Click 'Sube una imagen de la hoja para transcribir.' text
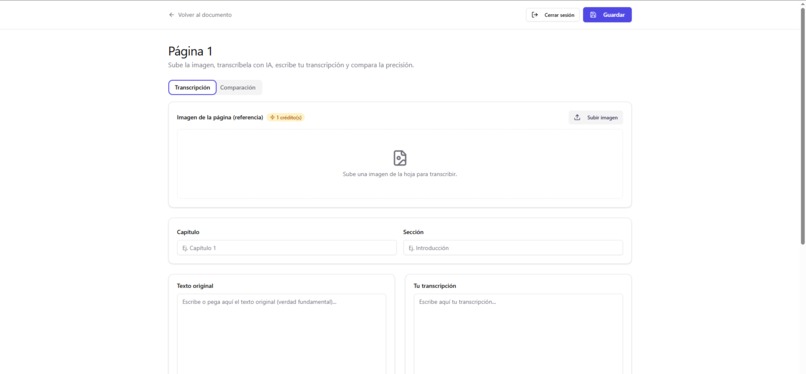806x374 pixels. click(400, 174)
